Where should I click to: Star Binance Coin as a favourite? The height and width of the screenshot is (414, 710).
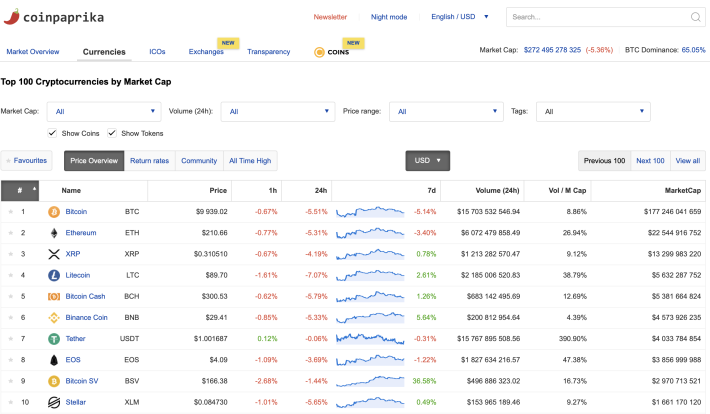(x=10, y=318)
